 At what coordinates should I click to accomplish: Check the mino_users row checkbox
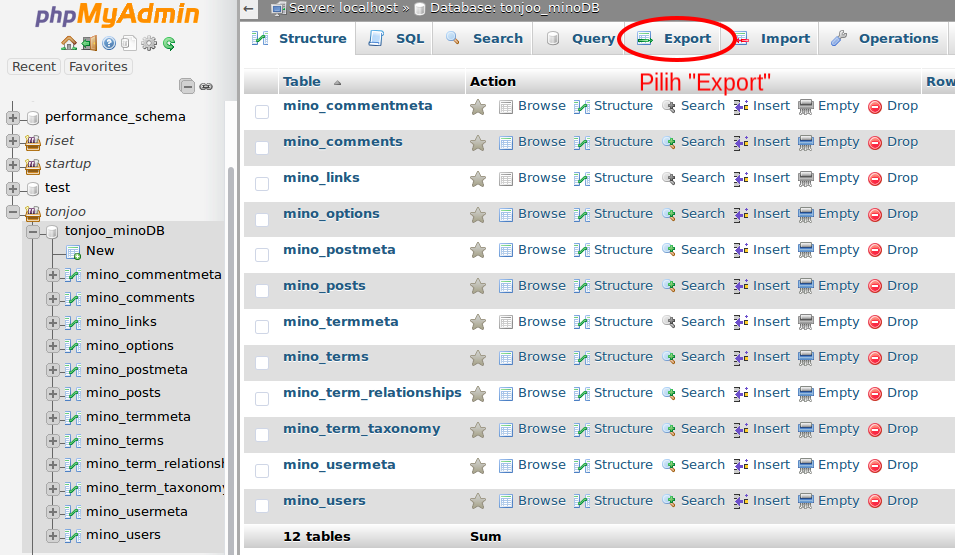coord(262,506)
